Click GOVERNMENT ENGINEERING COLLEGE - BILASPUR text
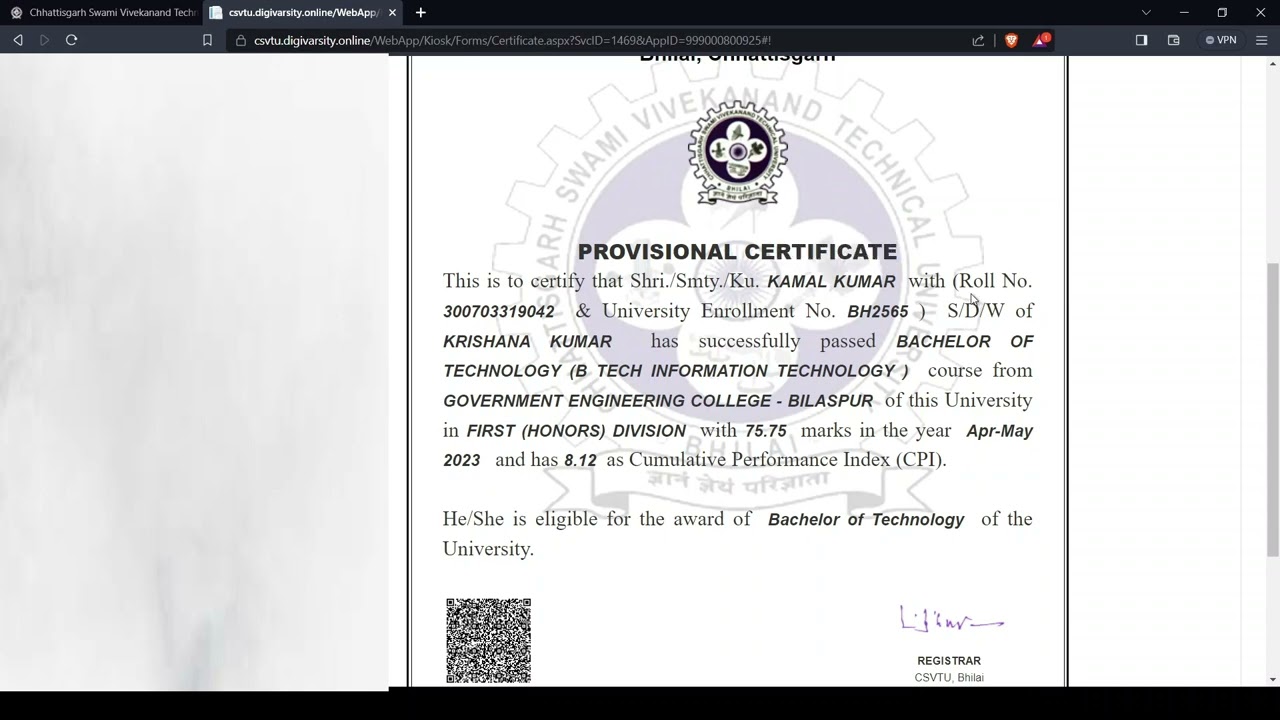Viewport: 1280px width, 720px height. (658, 401)
